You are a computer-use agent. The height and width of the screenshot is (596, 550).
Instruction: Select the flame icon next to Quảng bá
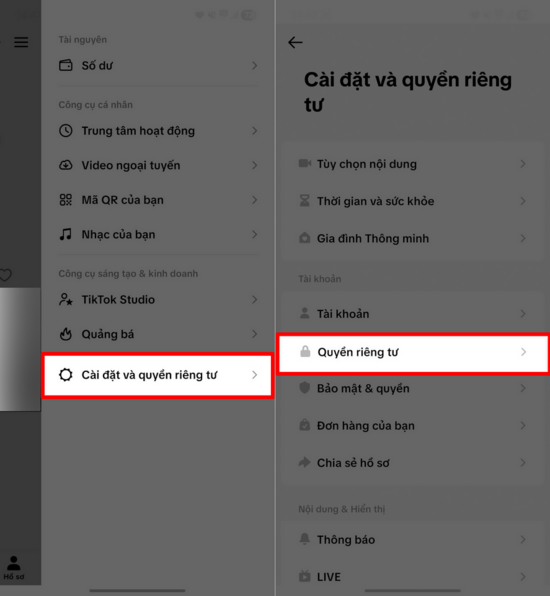point(66,334)
